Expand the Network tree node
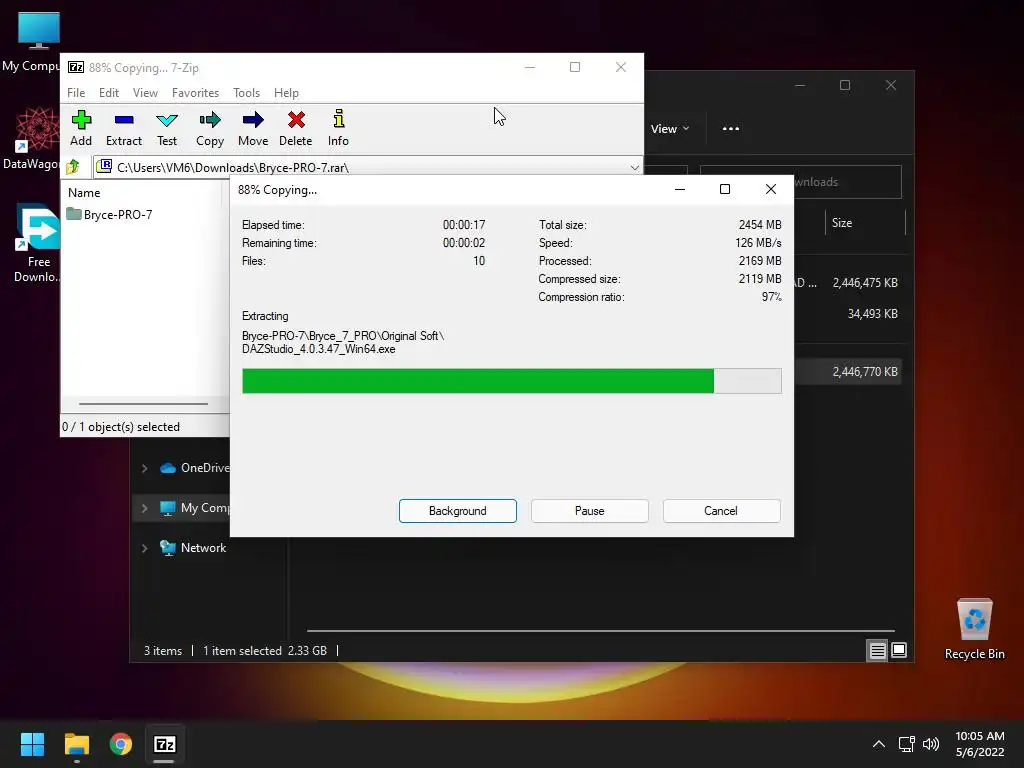 click(144, 549)
